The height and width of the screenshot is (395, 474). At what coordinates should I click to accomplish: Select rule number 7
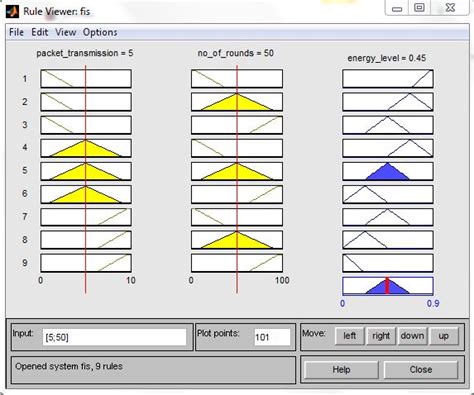click(x=25, y=217)
